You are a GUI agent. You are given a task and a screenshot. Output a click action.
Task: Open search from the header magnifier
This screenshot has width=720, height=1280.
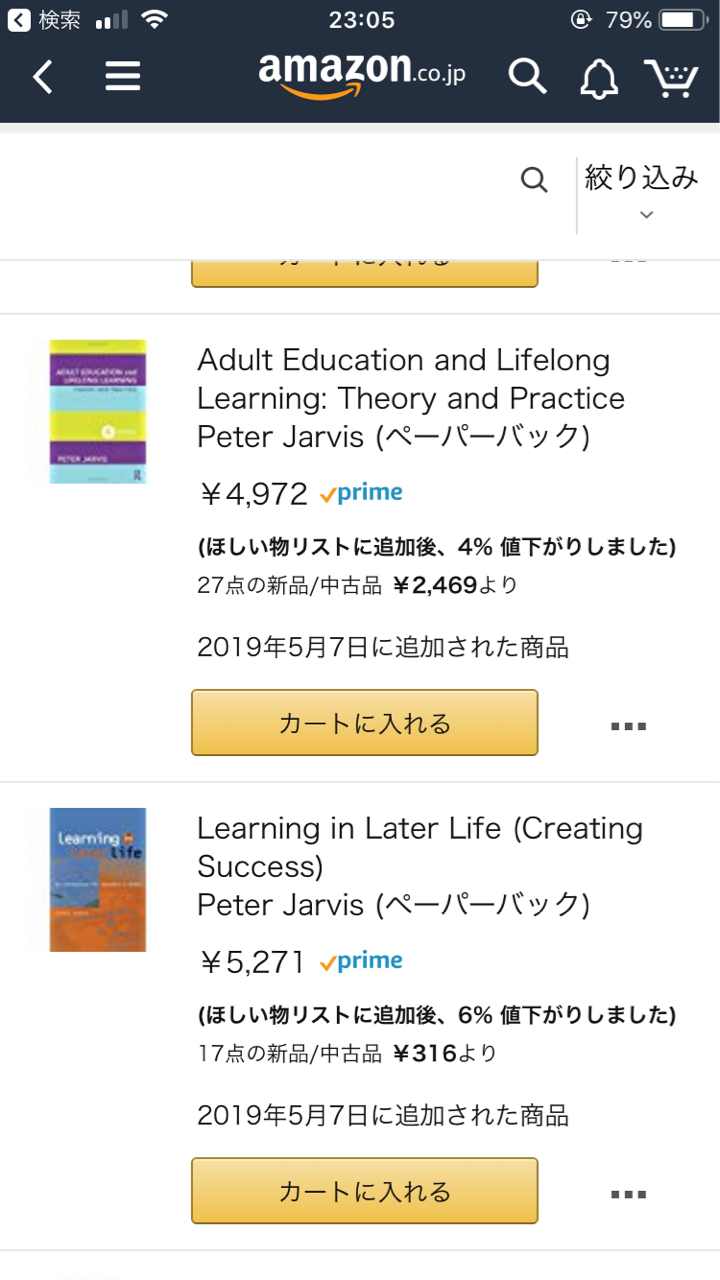pyautogui.click(x=527, y=76)
